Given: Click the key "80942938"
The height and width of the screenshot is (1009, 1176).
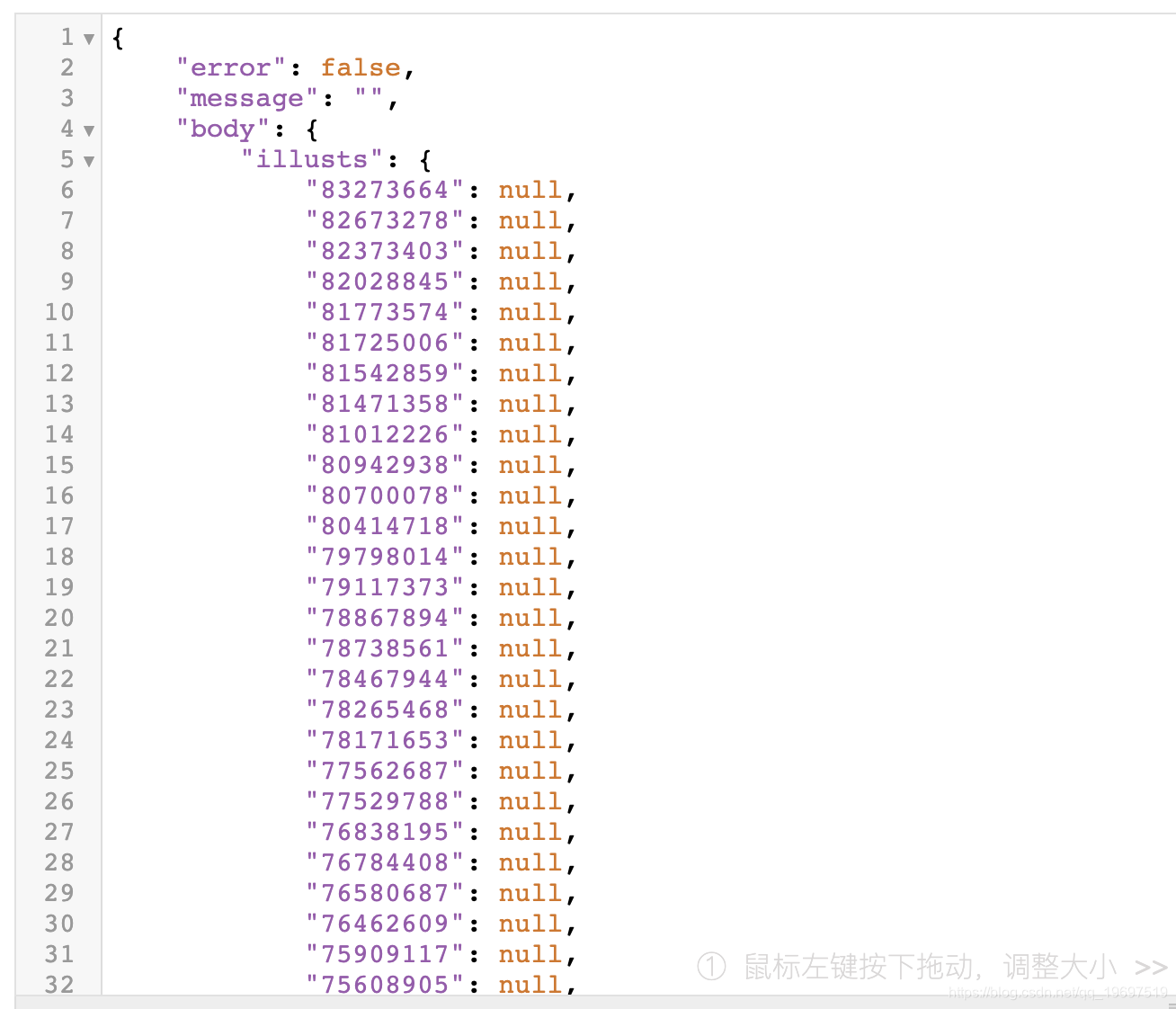Looking at the screenshot, I should 385,465.
